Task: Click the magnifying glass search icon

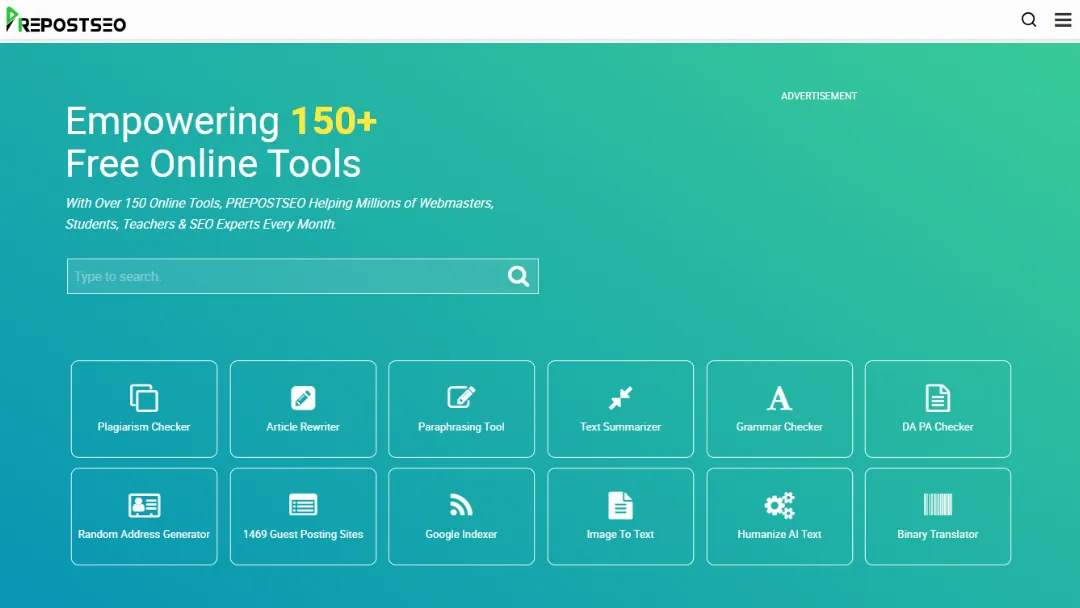Action: coord(1028,19)
